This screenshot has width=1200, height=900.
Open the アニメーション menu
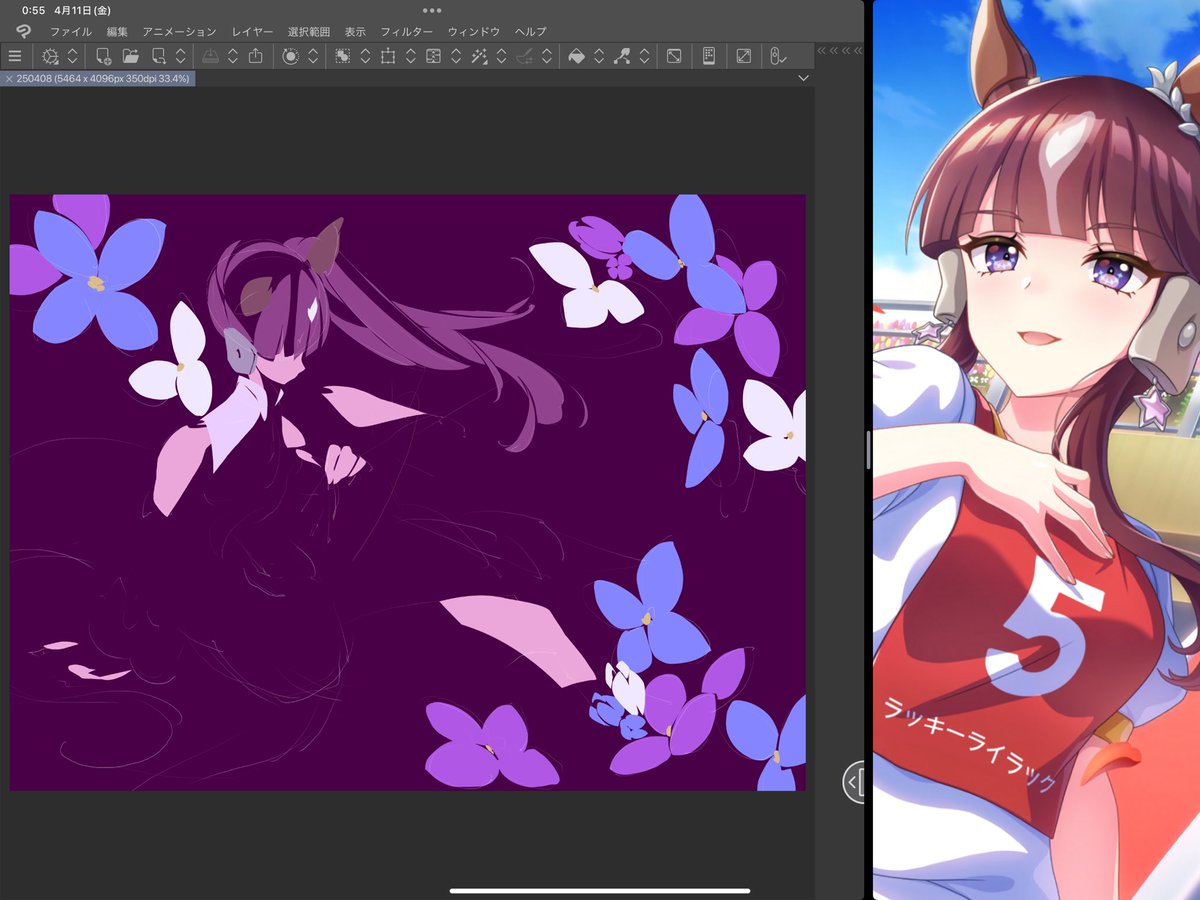click(179, 32)
